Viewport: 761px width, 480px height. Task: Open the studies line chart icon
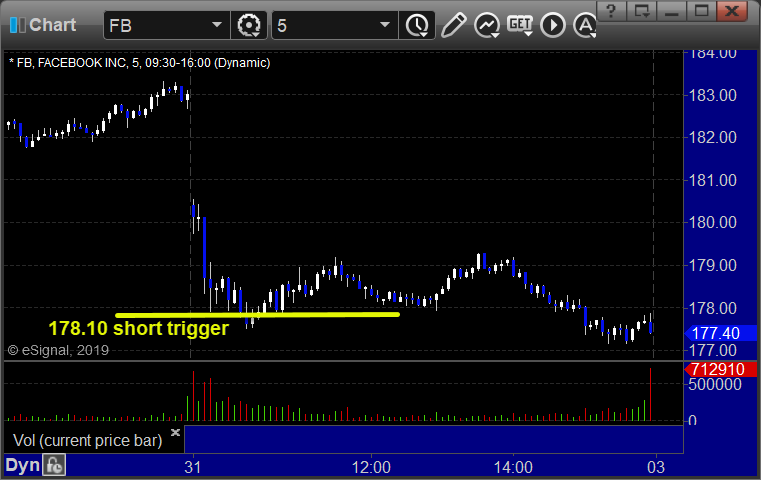(487, 25)
